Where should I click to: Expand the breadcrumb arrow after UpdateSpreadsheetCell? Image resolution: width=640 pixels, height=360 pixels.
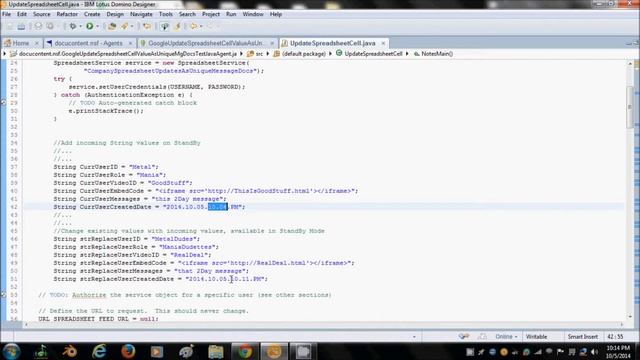pyautogui.click(x=407, y=53)
